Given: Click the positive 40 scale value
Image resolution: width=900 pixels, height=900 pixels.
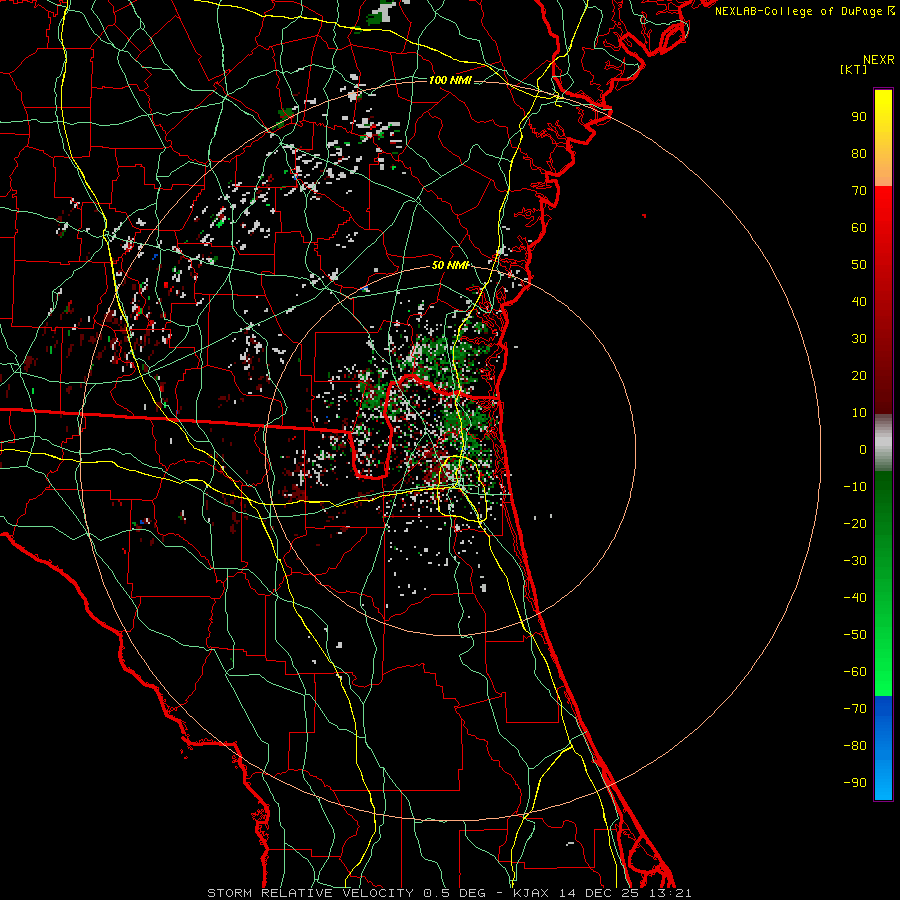Looking at the screenshot, I should [x=859, y=302].
